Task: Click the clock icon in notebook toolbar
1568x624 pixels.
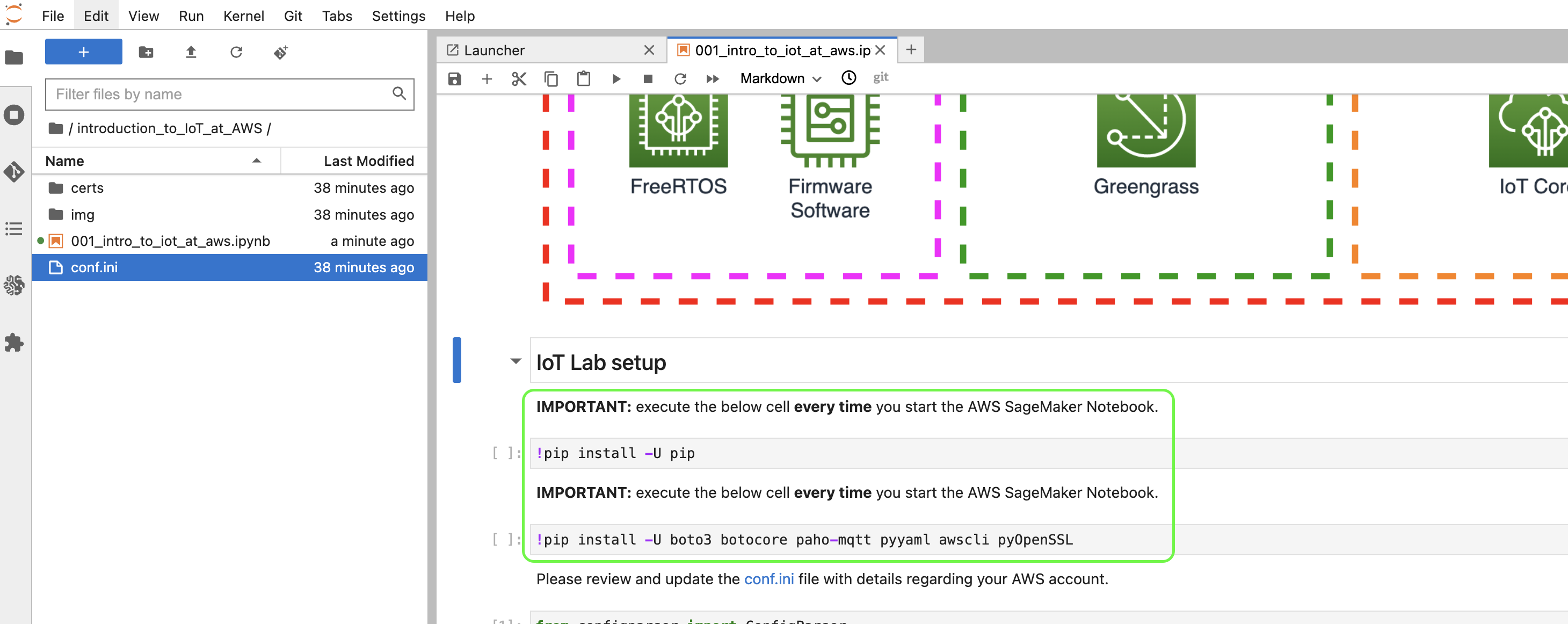Action: pyautogui.click(x=848, y=78)
